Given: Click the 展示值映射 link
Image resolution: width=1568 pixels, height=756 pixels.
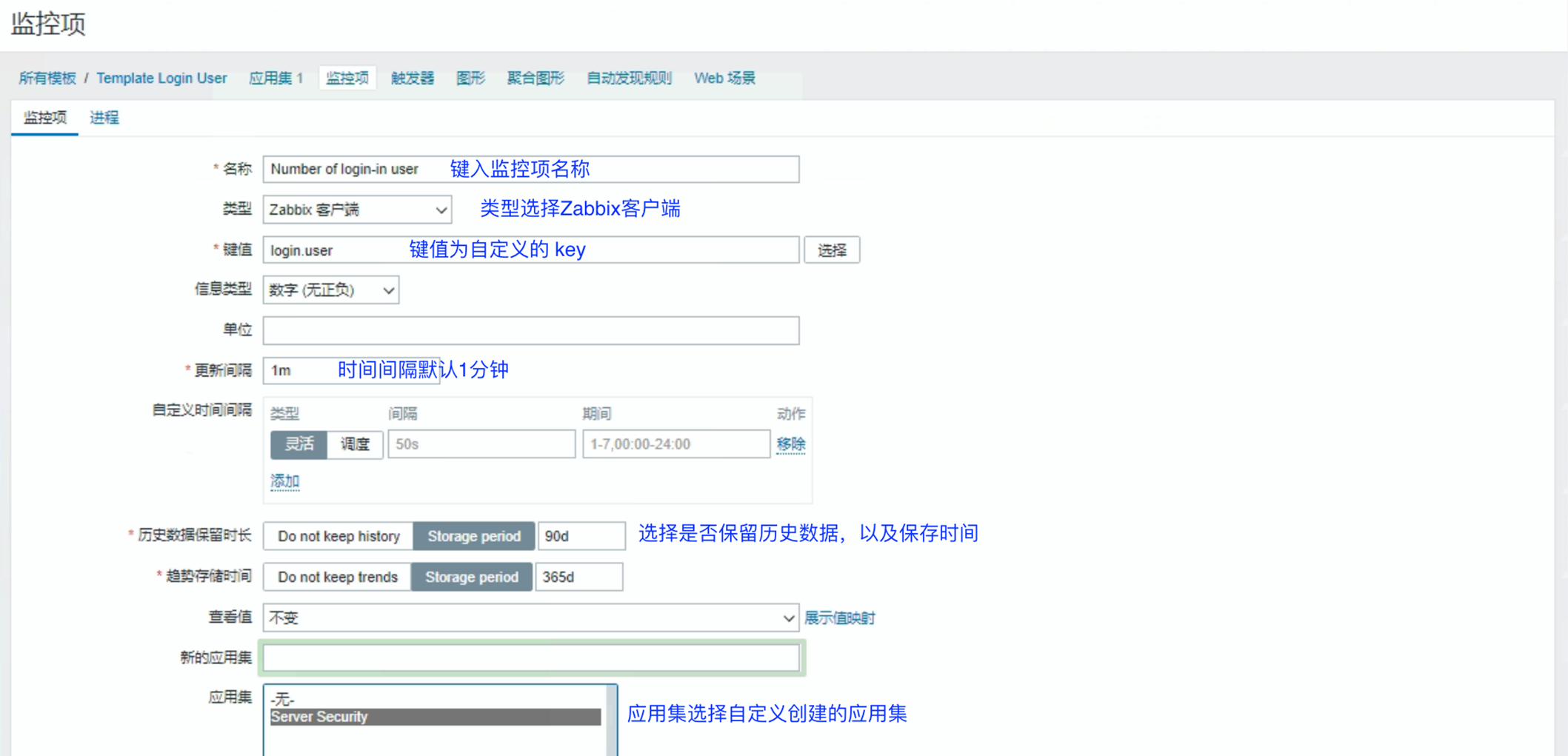Looking at the screenshot, I should coord(840,618).
